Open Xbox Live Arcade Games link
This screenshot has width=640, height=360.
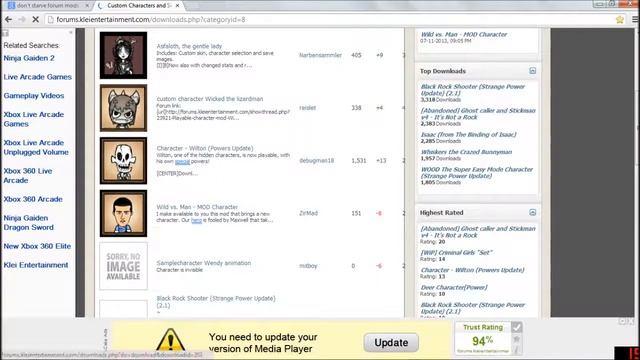click(33, 119)
